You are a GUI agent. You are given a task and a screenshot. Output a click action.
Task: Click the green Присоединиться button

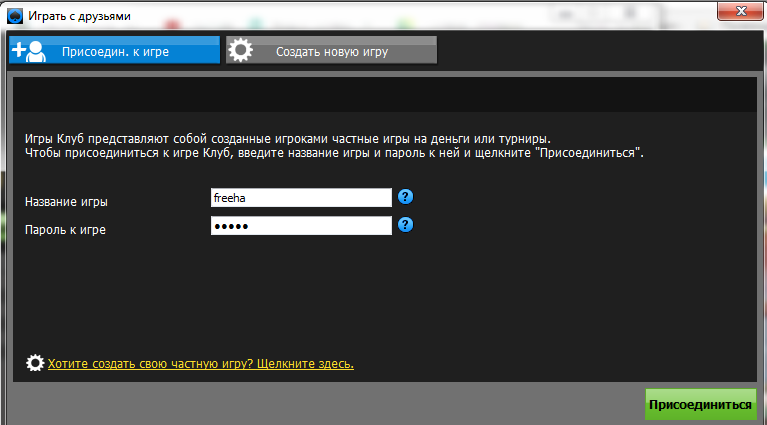coord(700,404)
